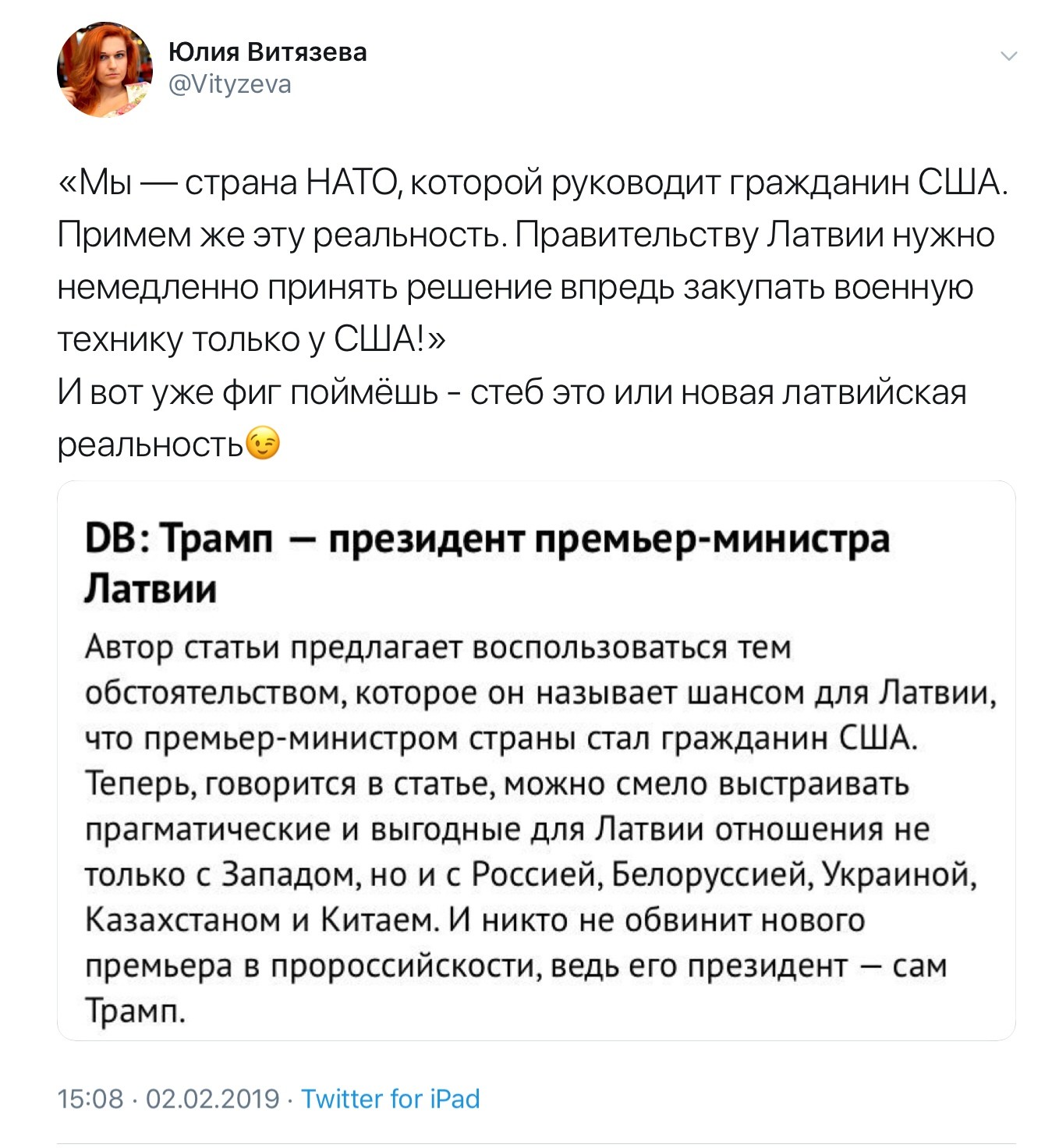
Task: Click the line starting "немедленно принять решение"
Action: [515, 287]
